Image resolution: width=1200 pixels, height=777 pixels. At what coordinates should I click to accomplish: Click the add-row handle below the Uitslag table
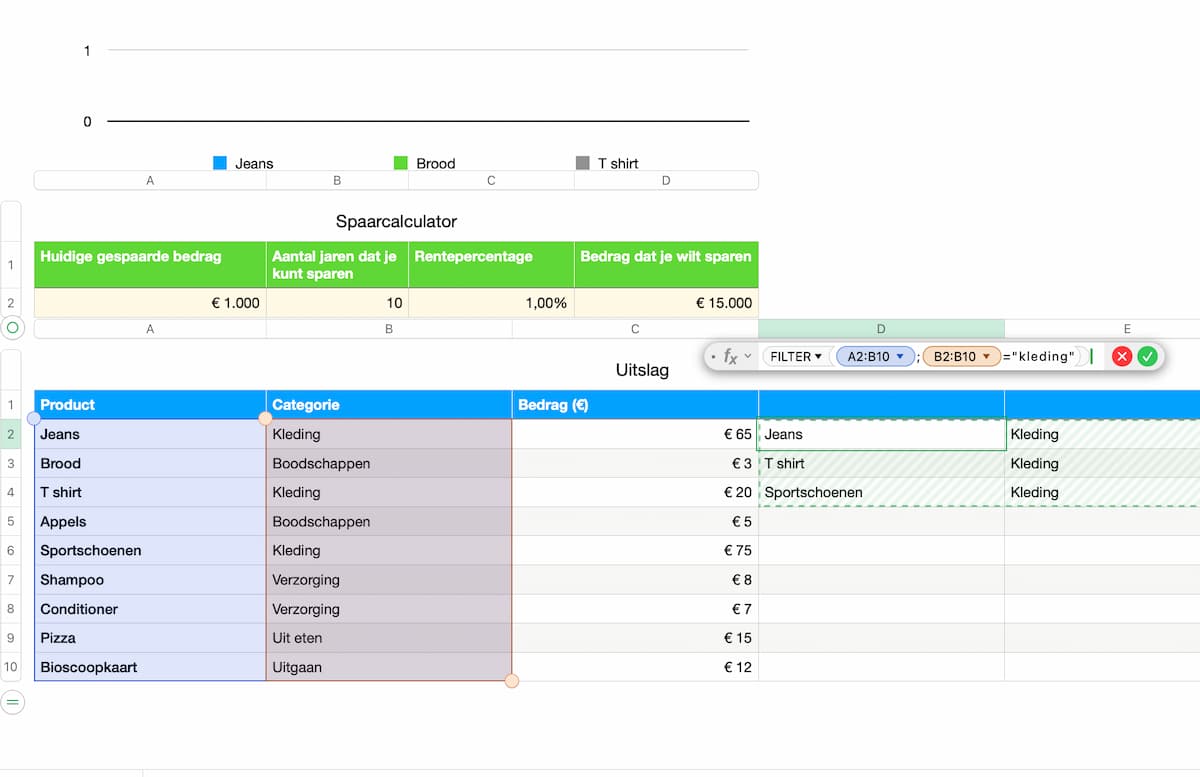click(x=12, y=703)
